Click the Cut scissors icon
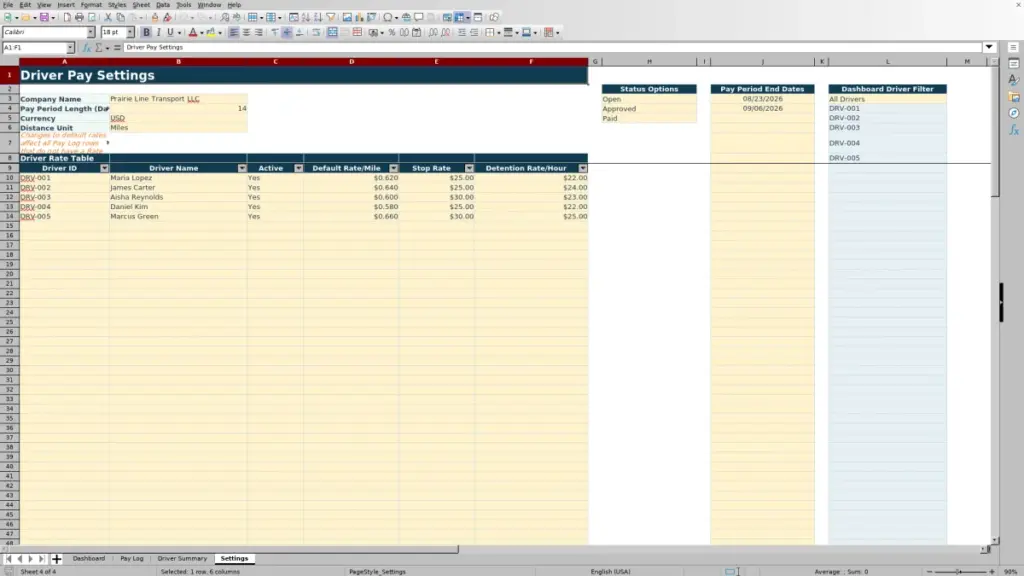 click(108, 17)
